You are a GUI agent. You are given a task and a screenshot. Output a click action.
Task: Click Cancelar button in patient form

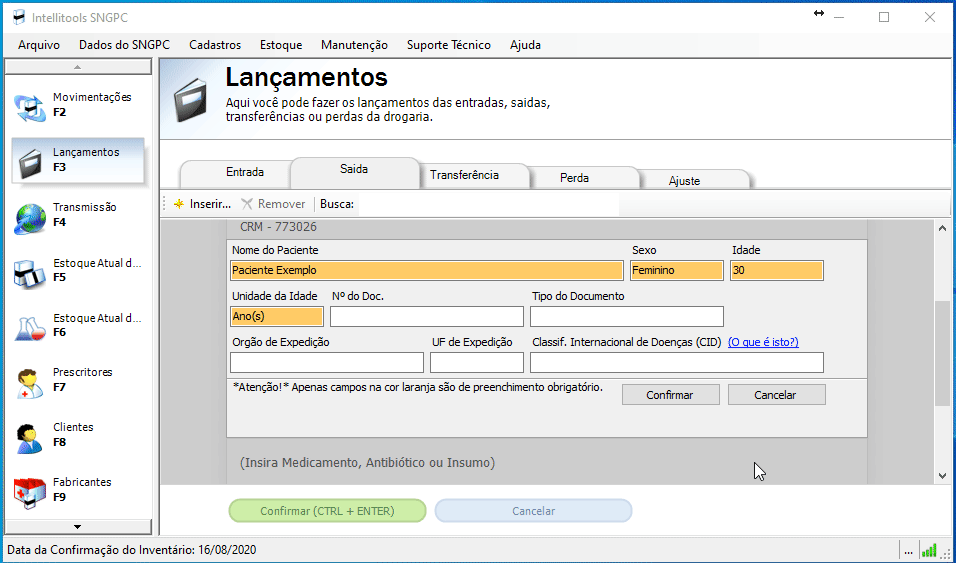coord(776,395)
